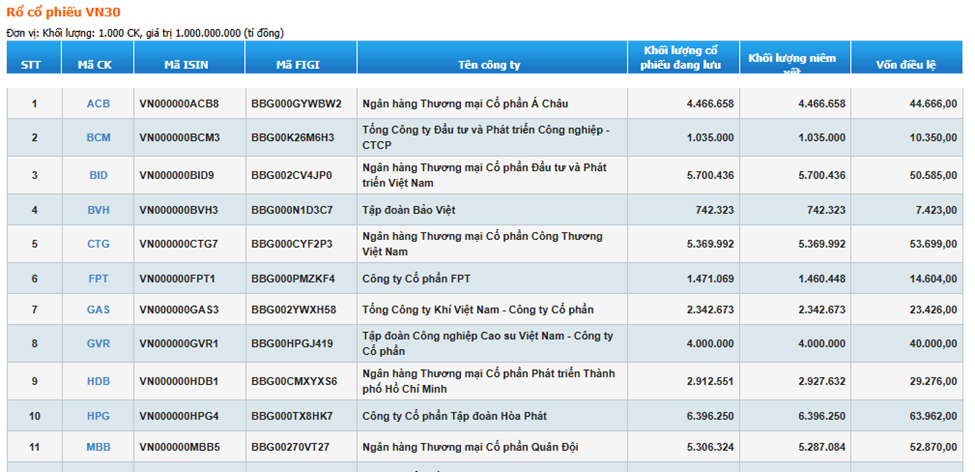Select ISIN code VN000000GAS3
Viewport: 975px width, 472px height.
(179, 310)
